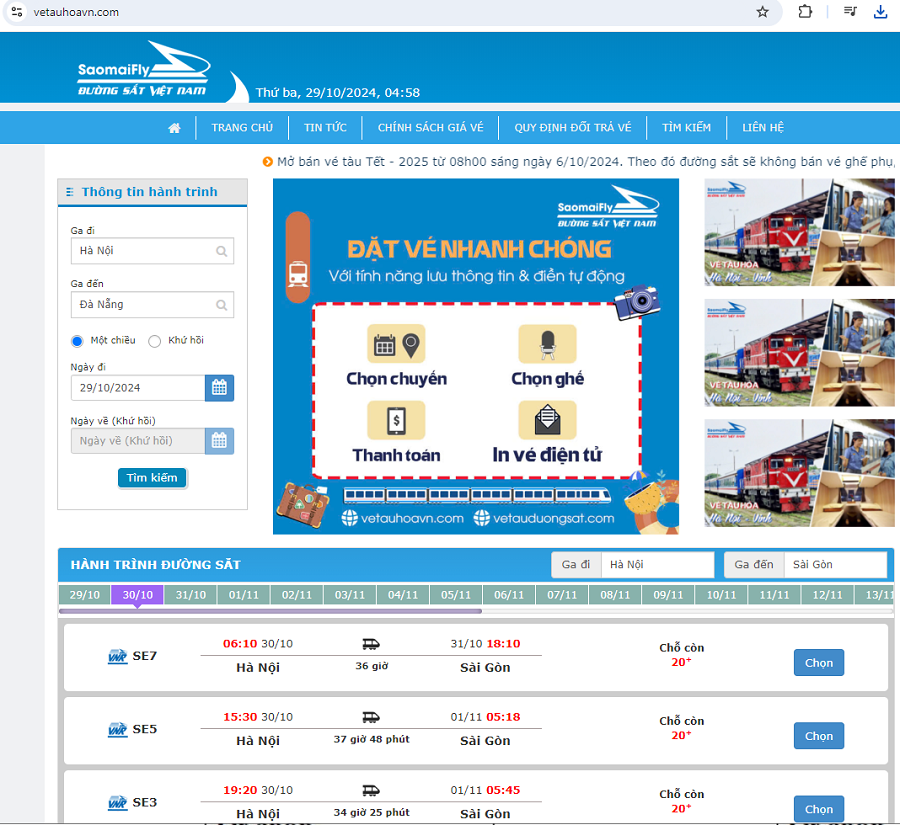Click the train icon in the SE5 row
The width and height of the screenshot is (900, 825).
(x=371, y=717)
